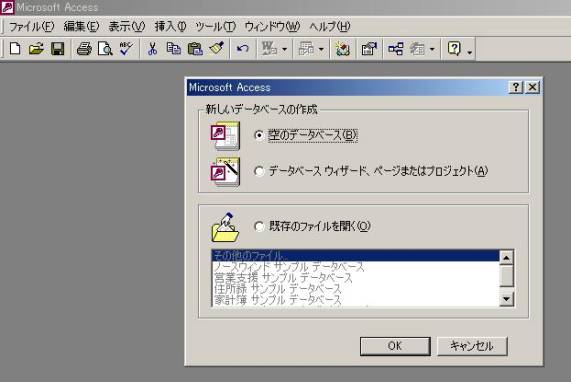The width and height of the screenshot is (571, 382).
Task: Click the Spelling check ABC icon
Action: tap(126, 48)
